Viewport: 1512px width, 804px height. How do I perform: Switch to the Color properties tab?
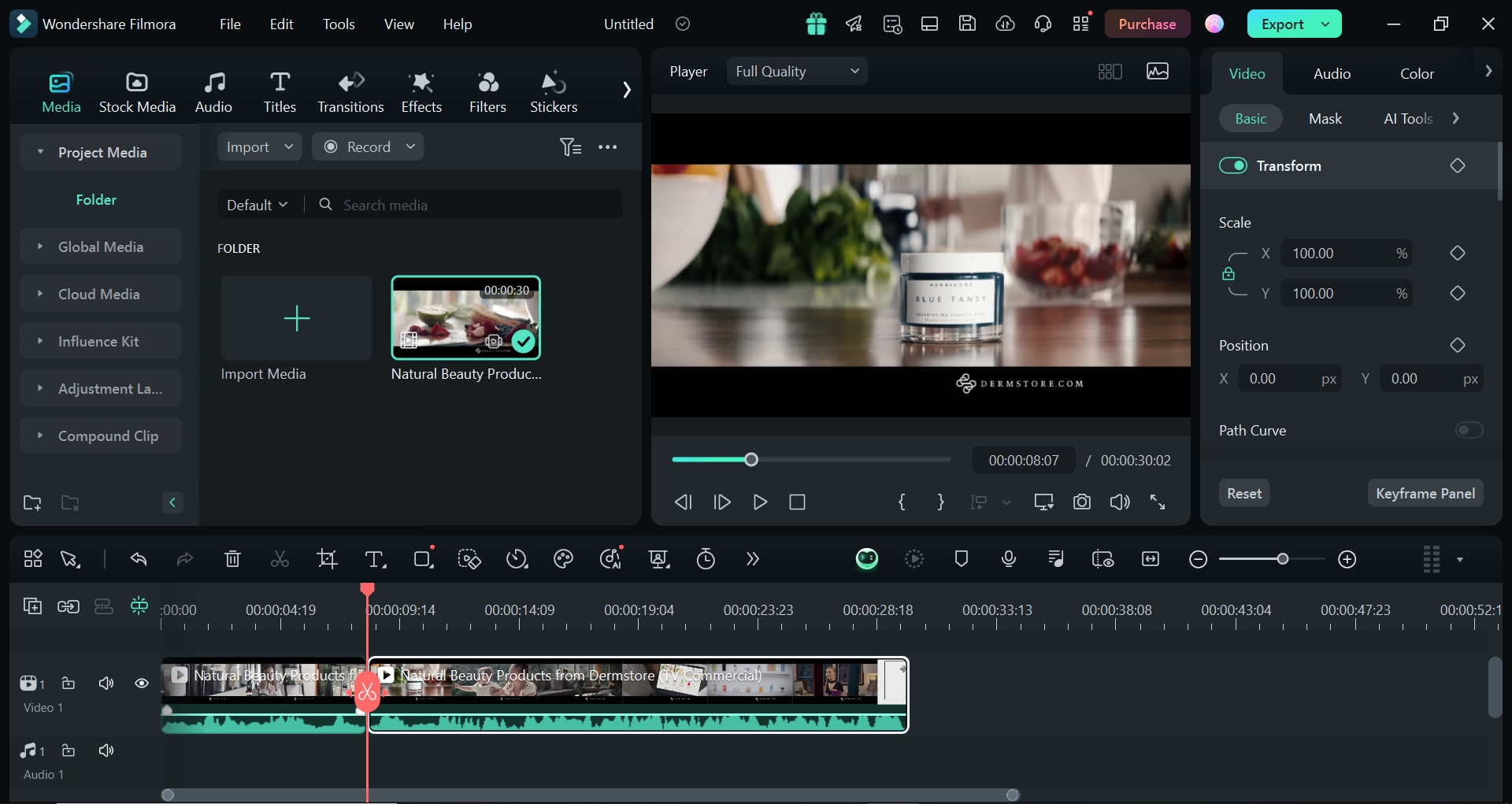tap(1417, 73)
